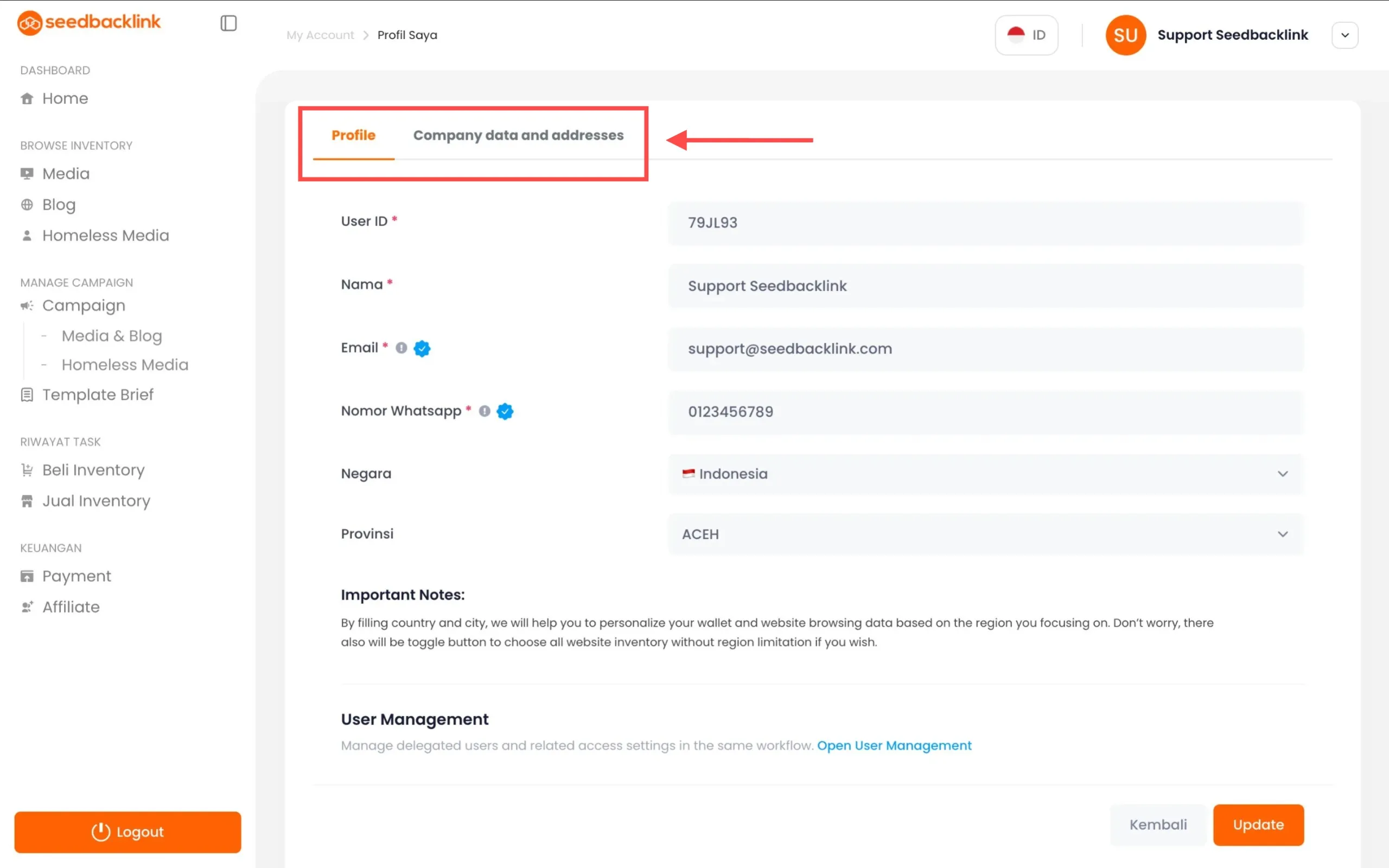This screenshot has width=1389, height=868.
Task: Open the Provinsi dropdown
Action: click(985, 534)
